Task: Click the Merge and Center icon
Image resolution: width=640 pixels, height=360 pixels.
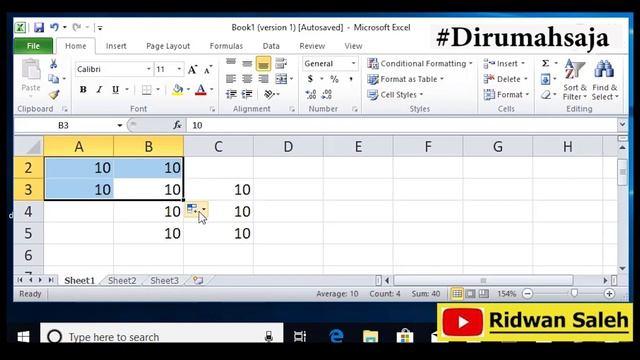Action: coord(281,79)
